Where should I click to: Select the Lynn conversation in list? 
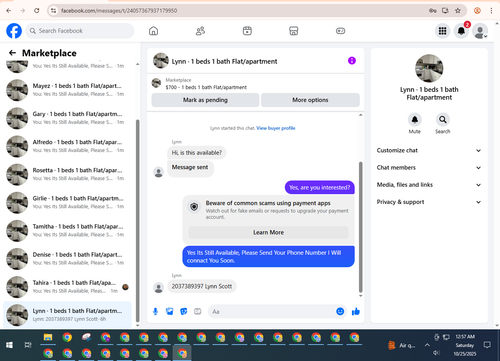coord(67,315)
